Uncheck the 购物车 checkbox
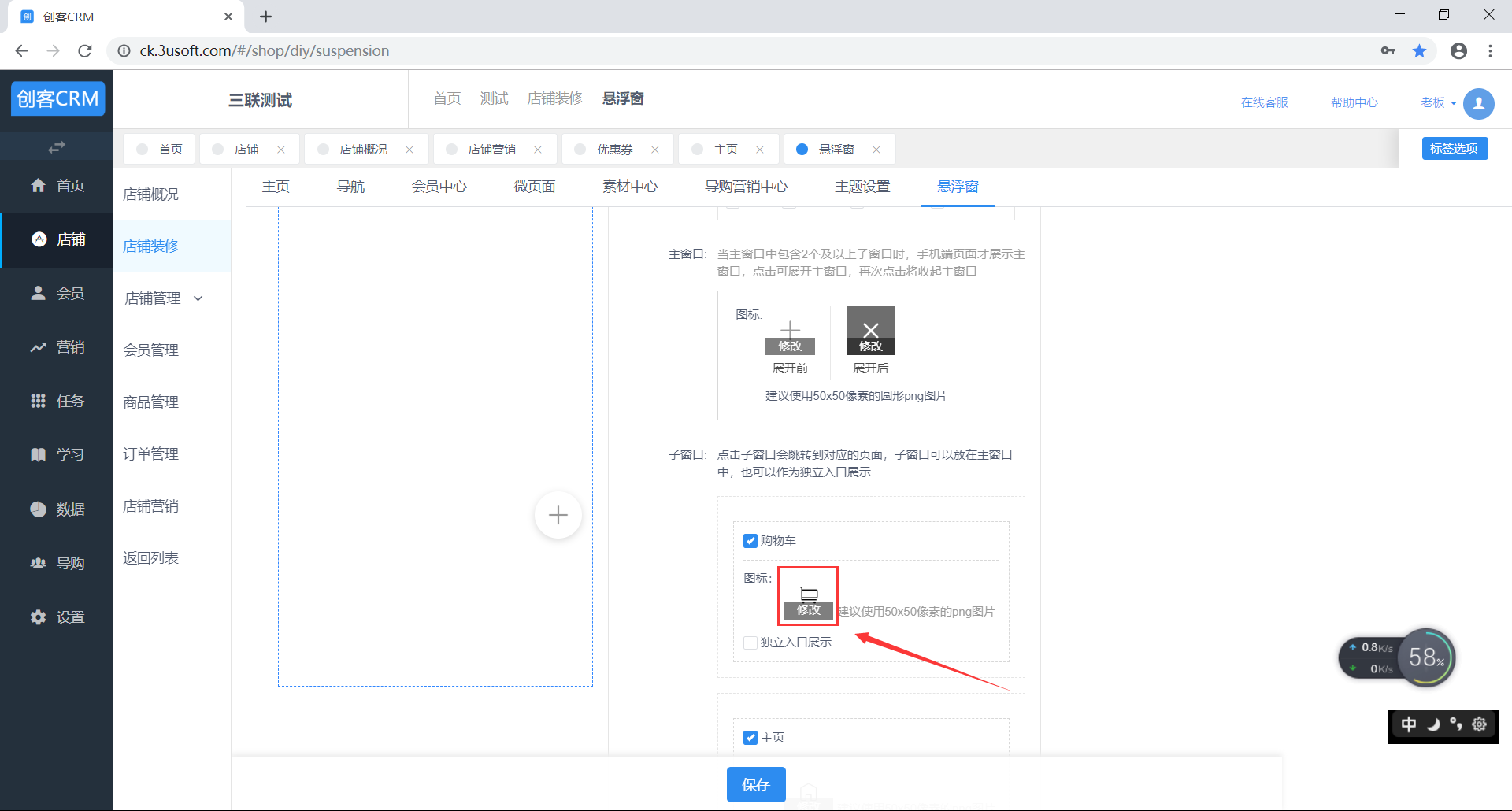Viewport: 1512px width, 811px height. click(750, 541)
